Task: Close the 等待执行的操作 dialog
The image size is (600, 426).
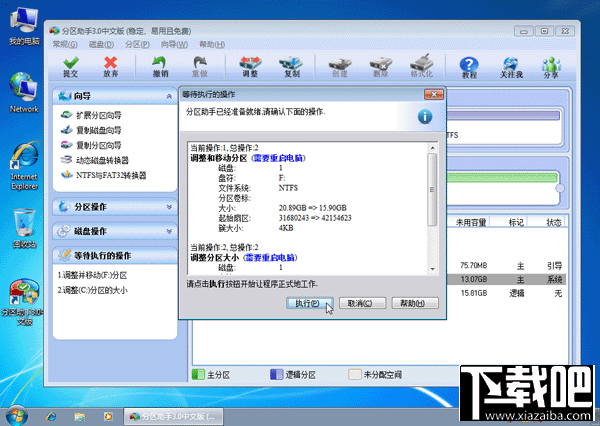Action: [x=434, y=94]
